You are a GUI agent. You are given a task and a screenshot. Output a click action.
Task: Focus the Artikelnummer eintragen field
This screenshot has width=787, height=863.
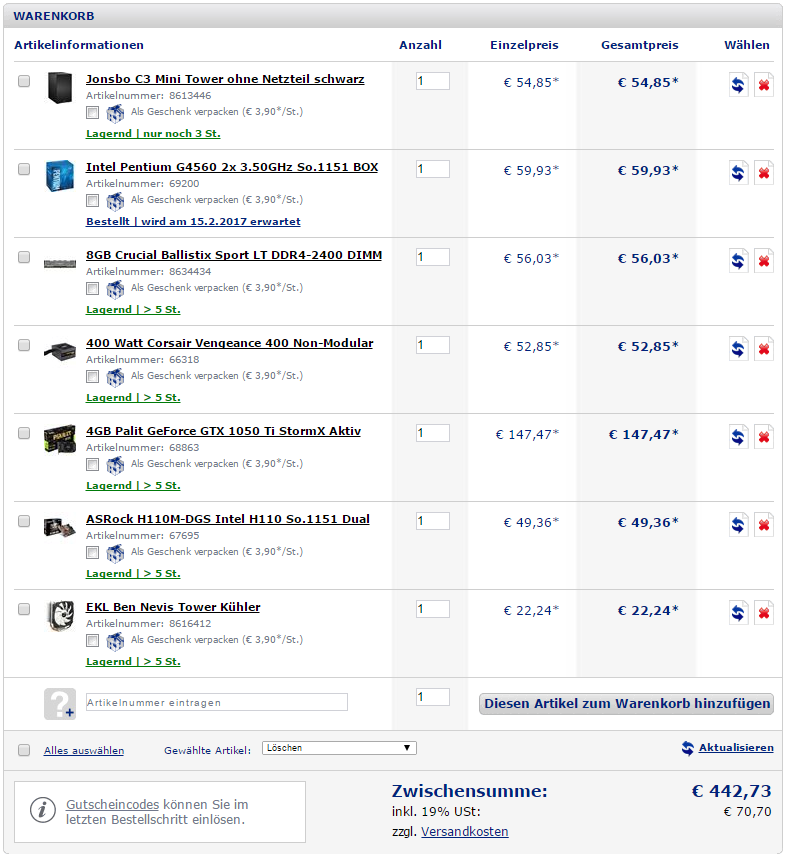[217, 702]
